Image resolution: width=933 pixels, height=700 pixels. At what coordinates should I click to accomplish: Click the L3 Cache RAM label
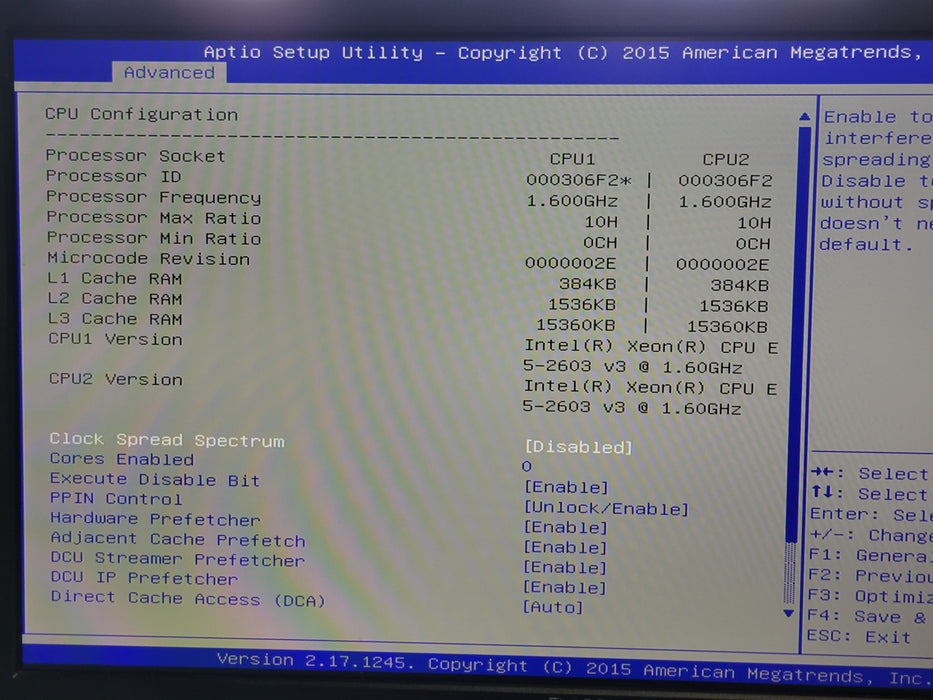(x=115, y=319)
